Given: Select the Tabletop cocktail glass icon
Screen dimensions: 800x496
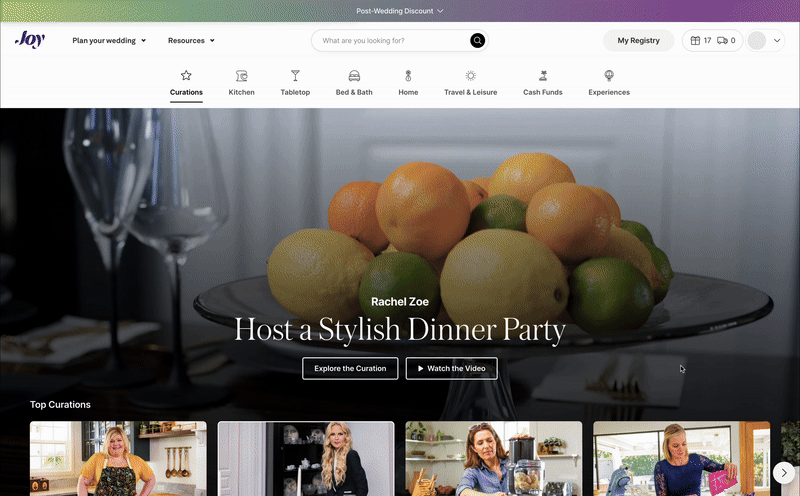Looking at the screenshot, I should (x=295, y=76).
